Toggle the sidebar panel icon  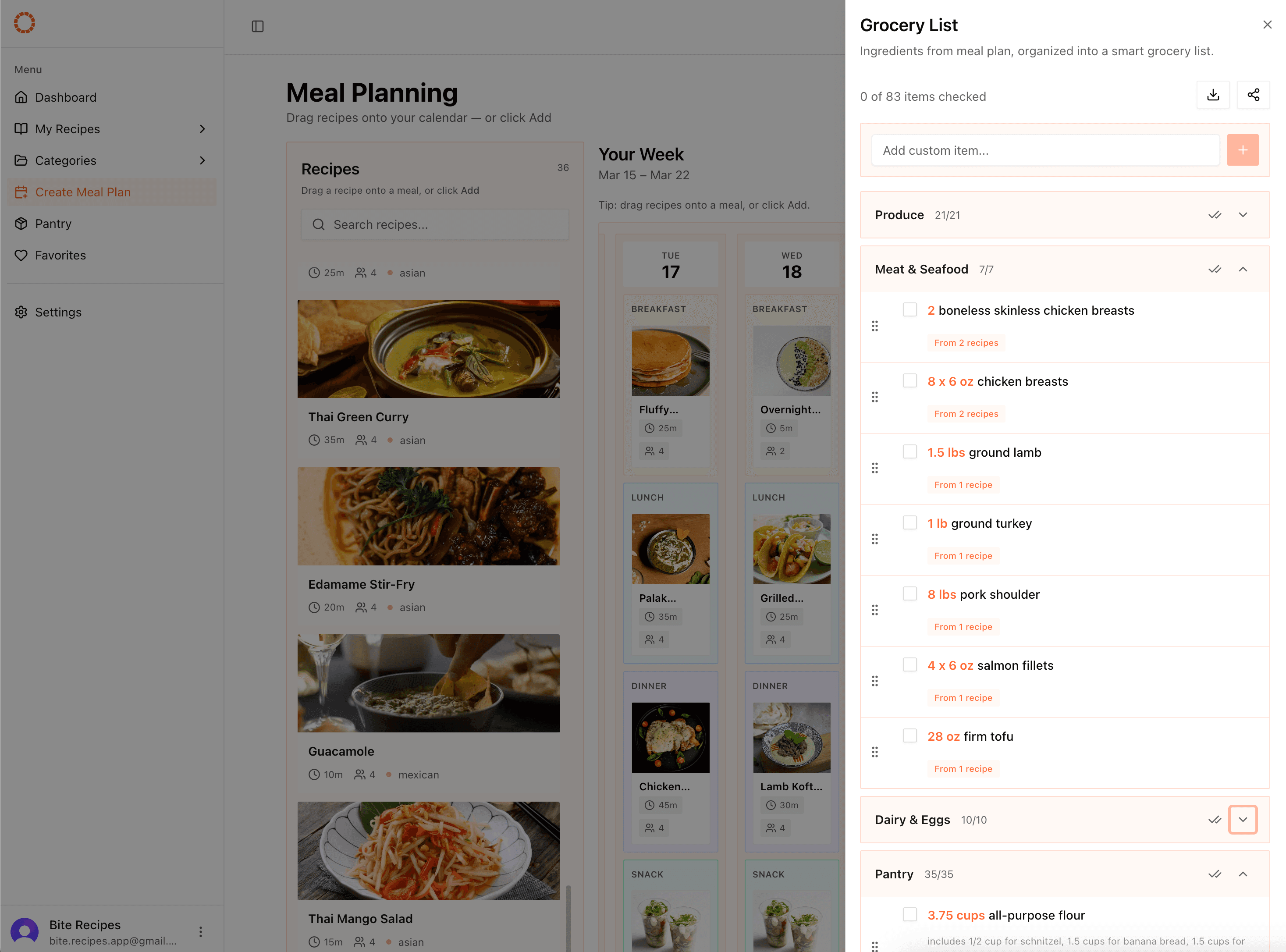(258, 26)
